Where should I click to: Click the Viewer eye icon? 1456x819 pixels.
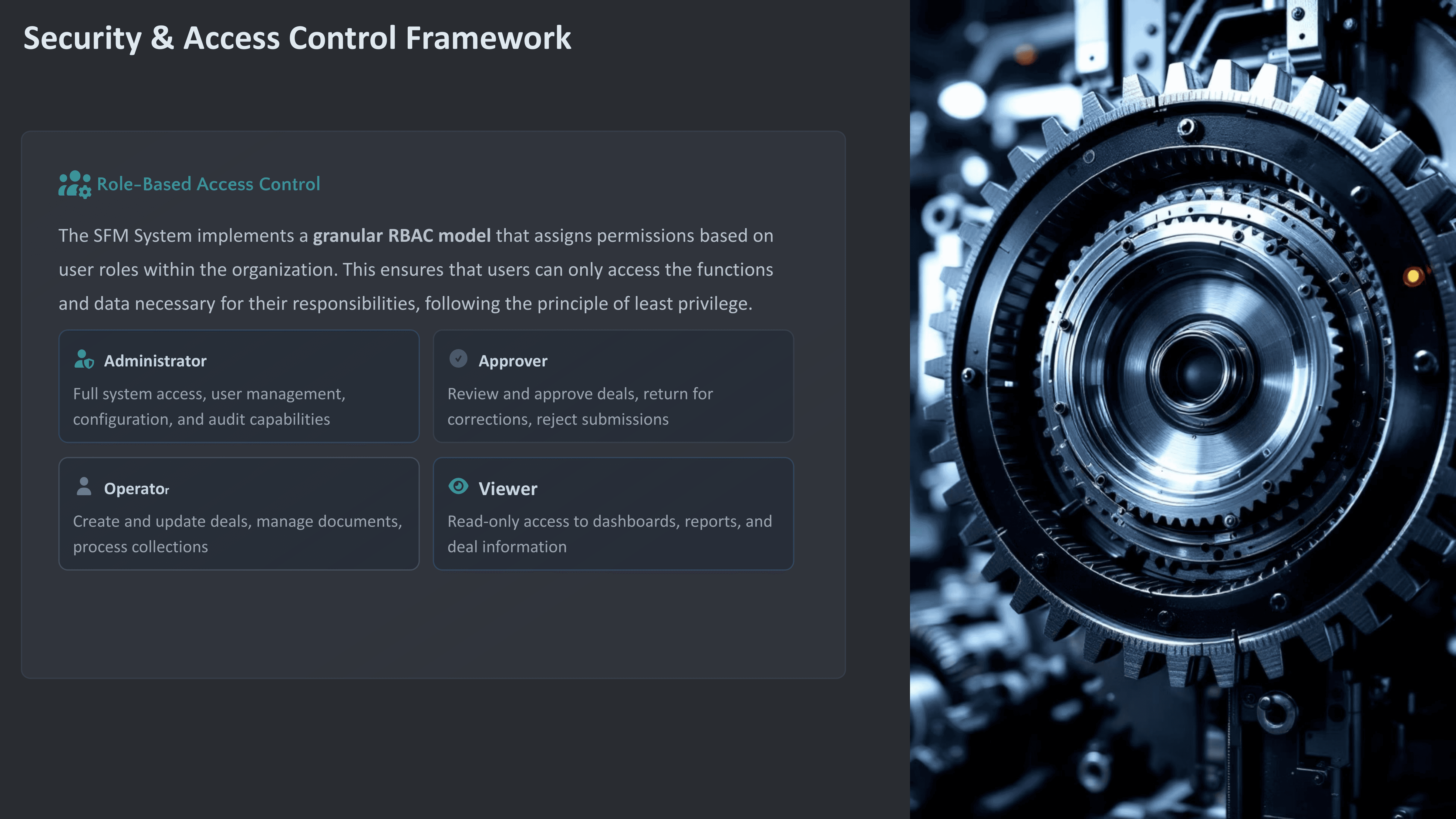click(x=458, y=486)
